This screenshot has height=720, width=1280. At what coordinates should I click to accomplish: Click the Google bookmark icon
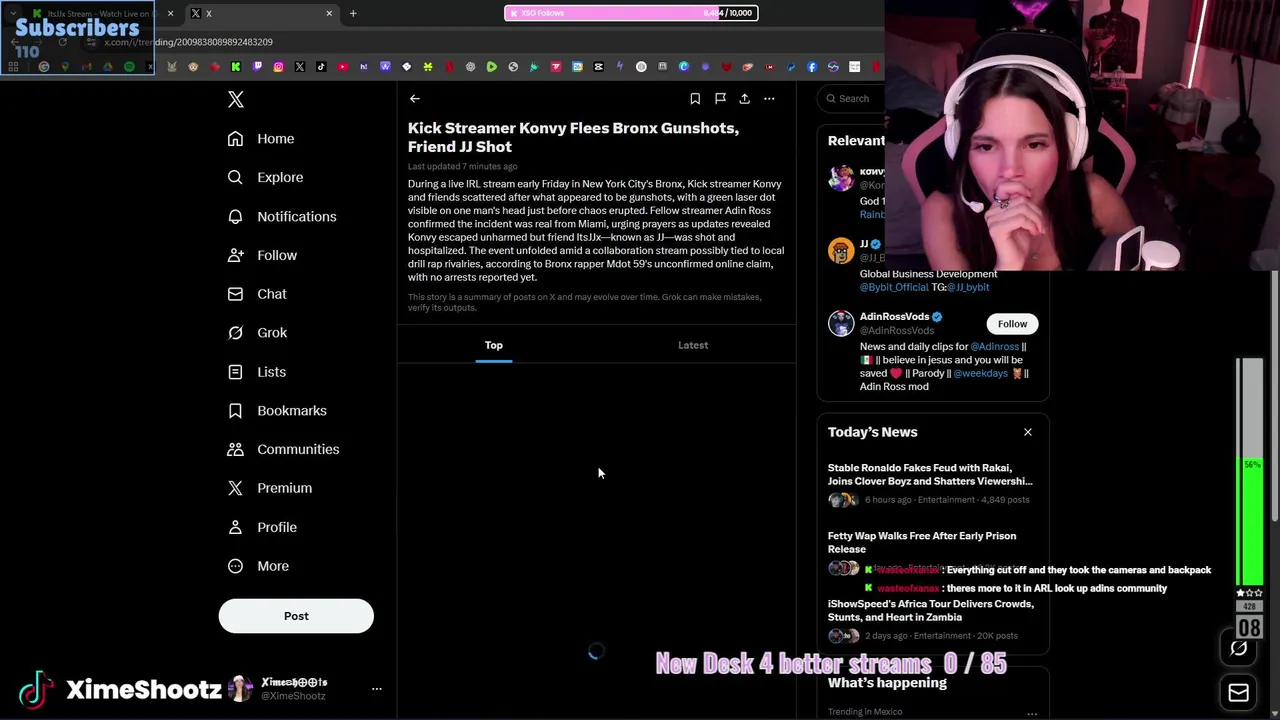click(x=44, y=67)
